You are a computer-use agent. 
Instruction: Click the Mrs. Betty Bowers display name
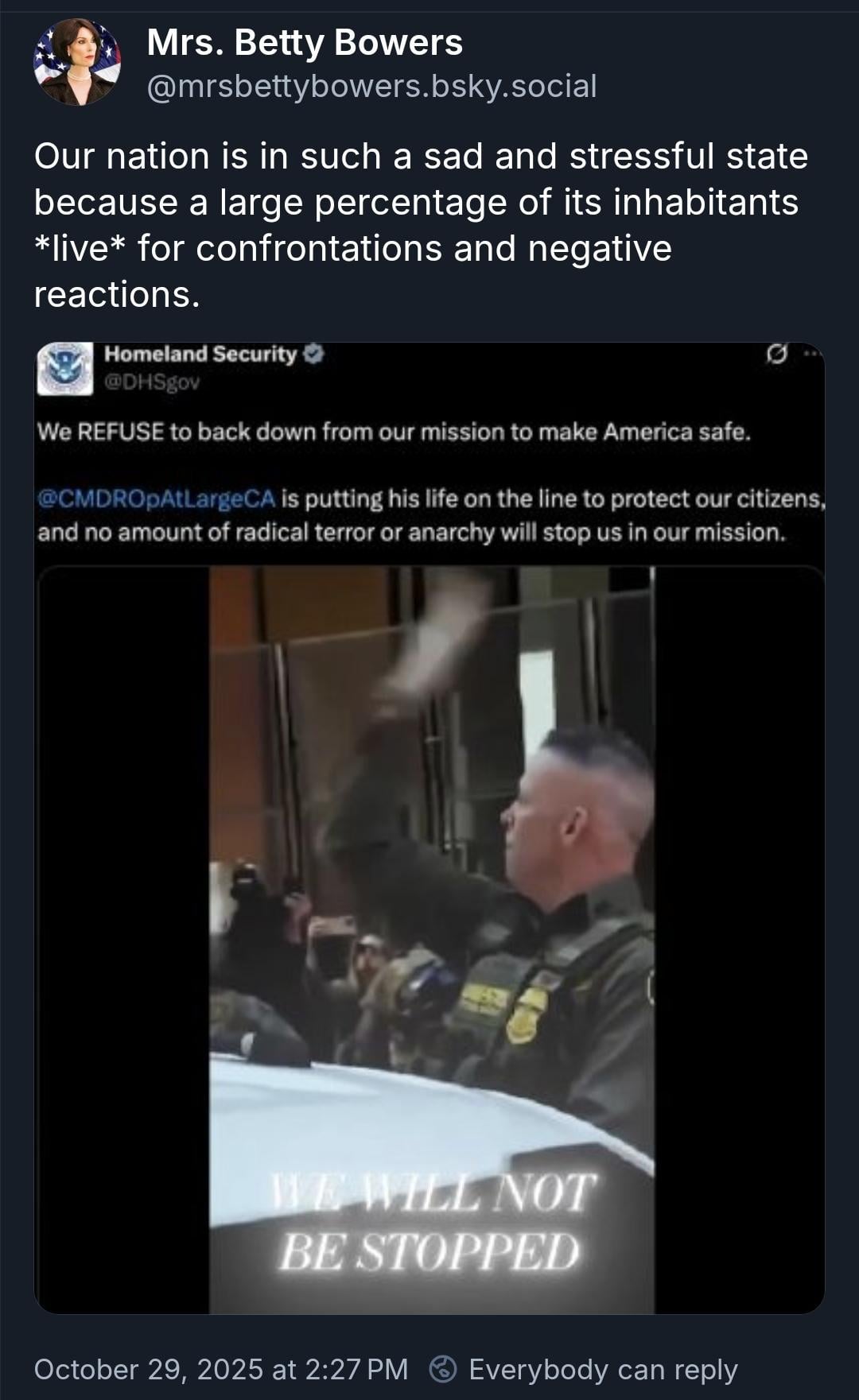point(305,42)
